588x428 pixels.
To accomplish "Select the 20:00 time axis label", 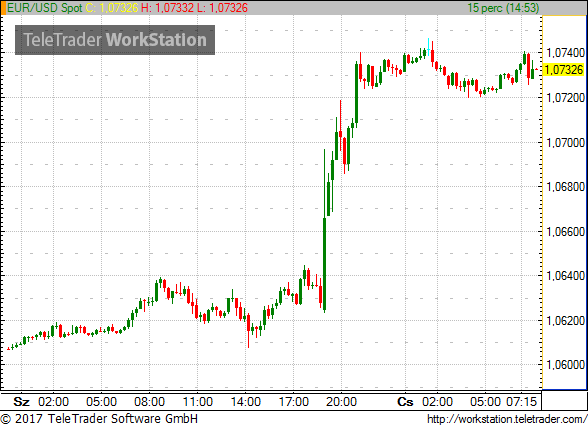I will pos(341,402).
